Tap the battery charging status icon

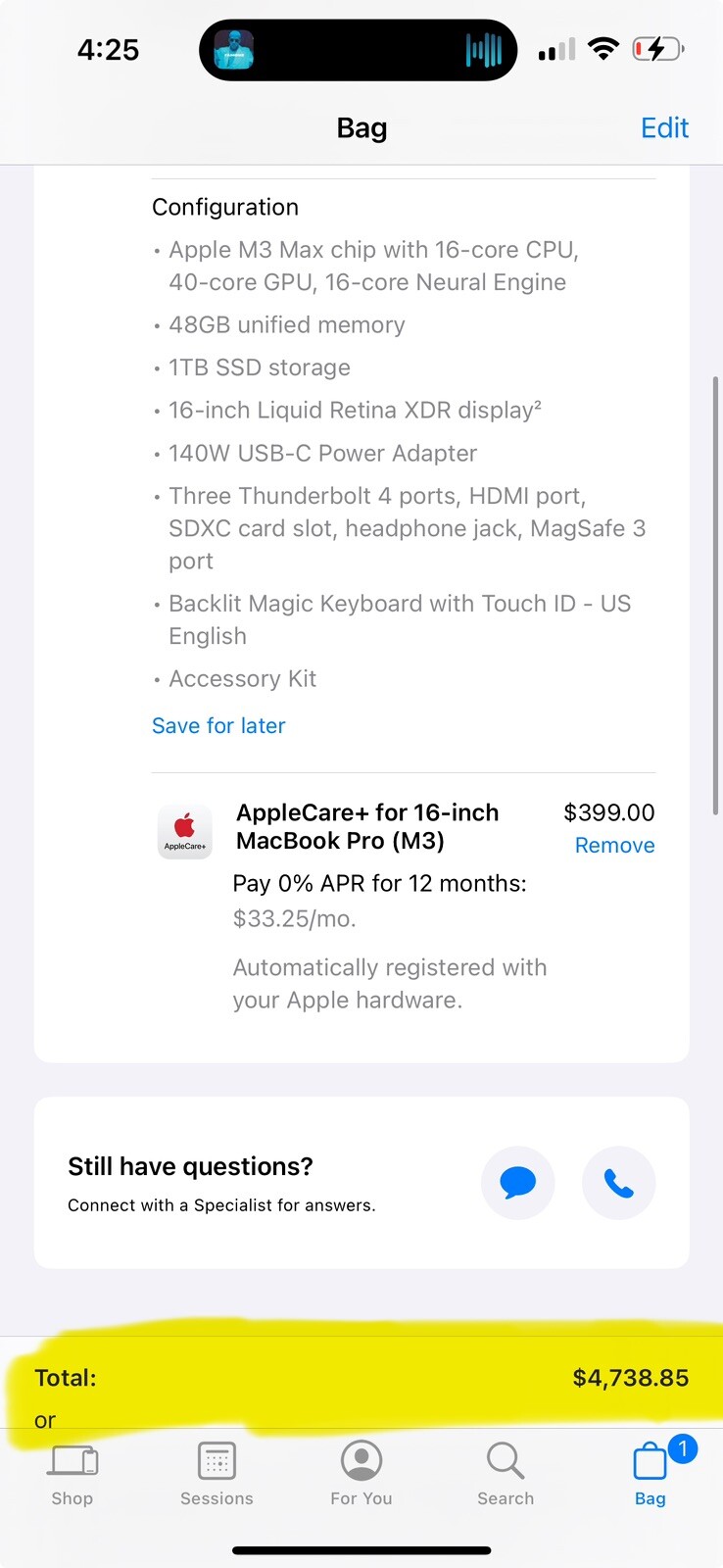(658, 48)
